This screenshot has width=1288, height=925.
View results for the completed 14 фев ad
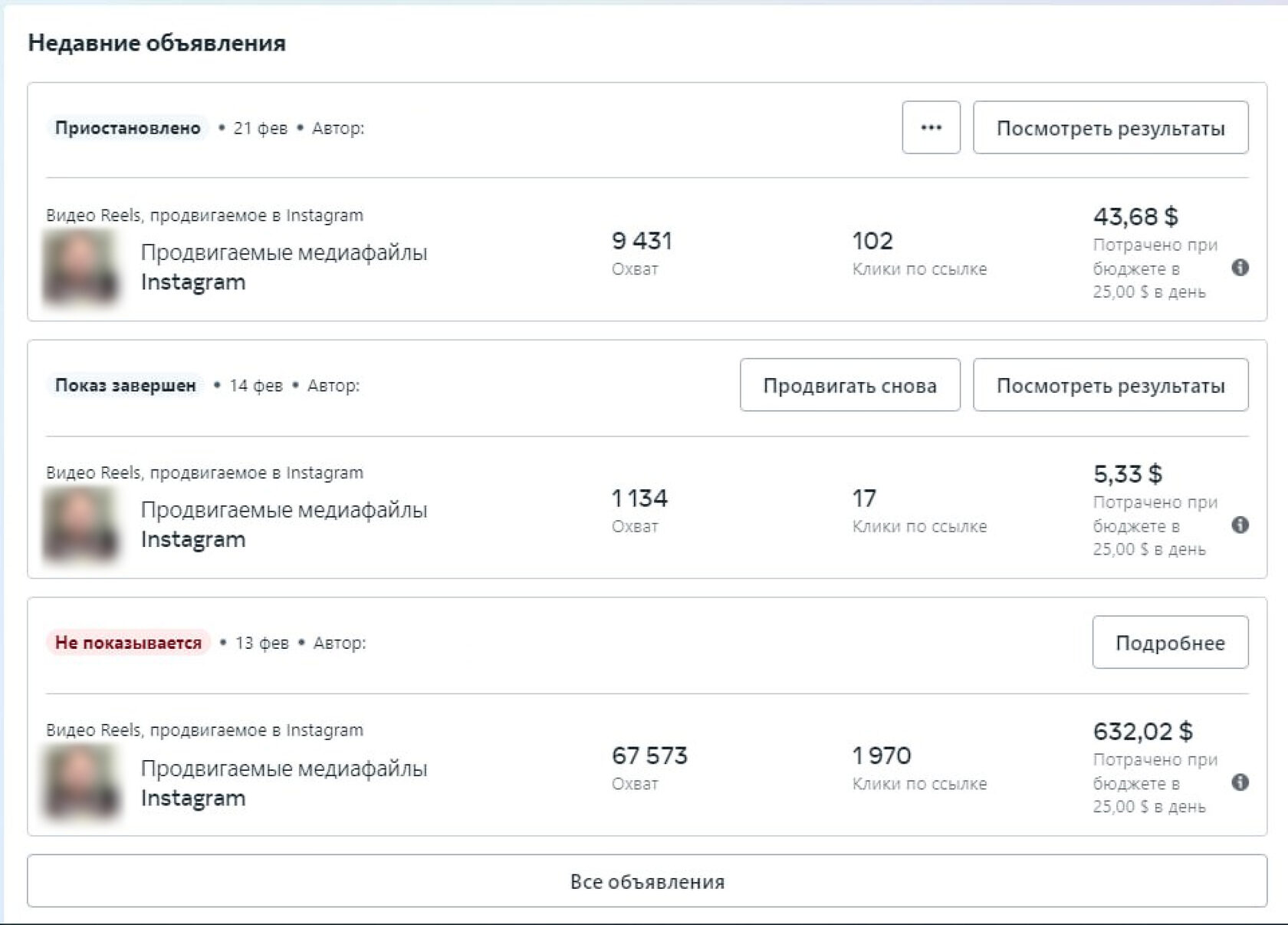click(x=1110, y=385)
